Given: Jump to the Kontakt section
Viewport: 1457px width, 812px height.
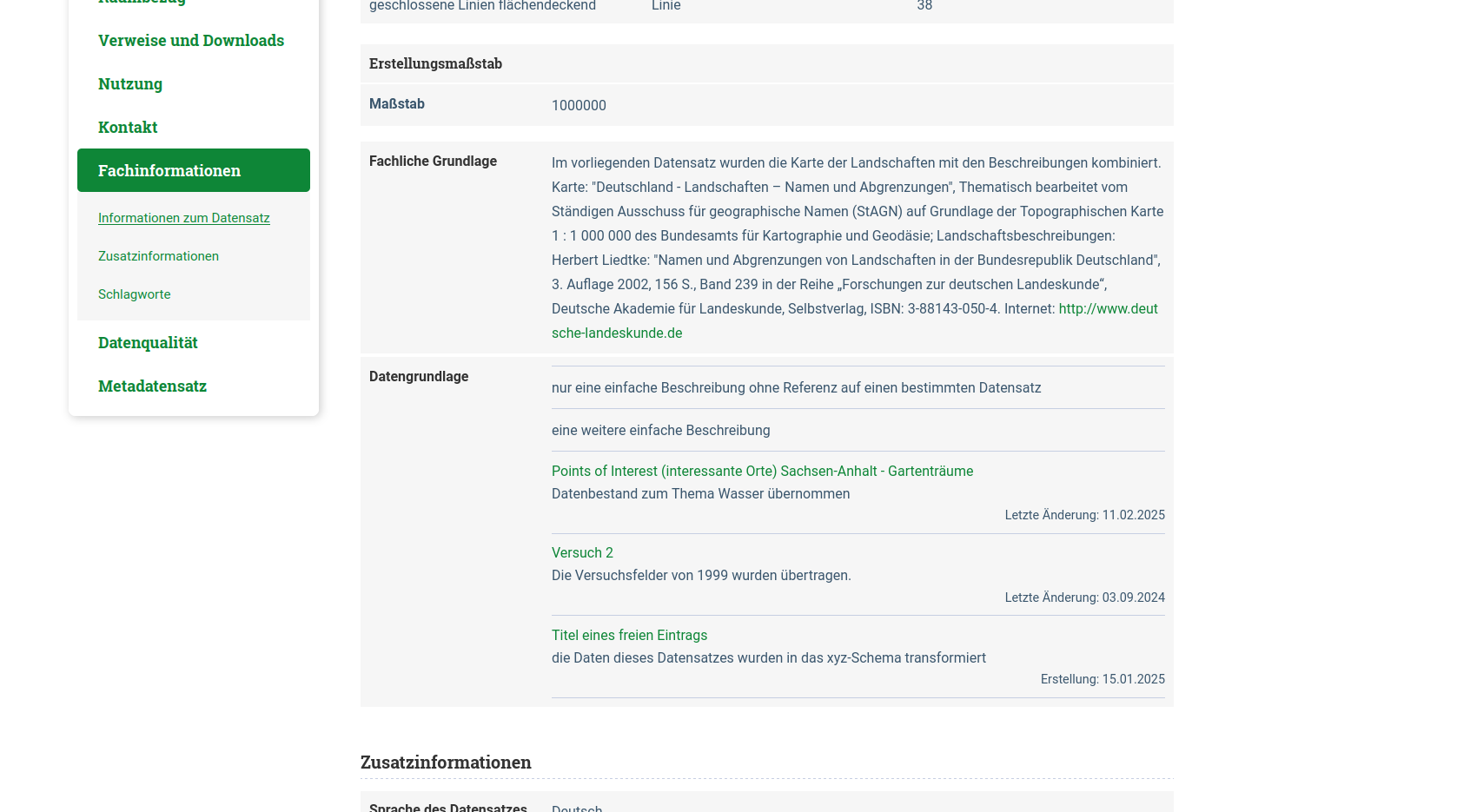Looking at the screenshot, I should pyautogui.click(x=128, y=128).
